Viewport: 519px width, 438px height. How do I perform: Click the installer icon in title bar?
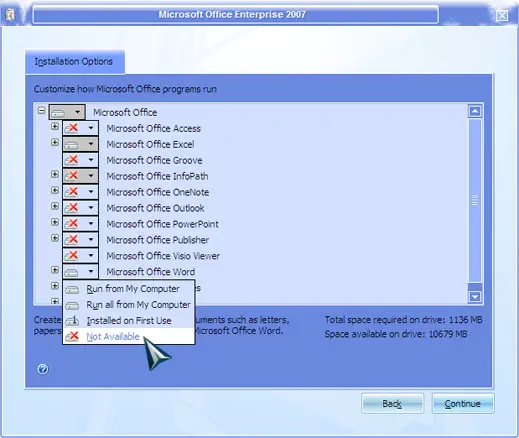pos(10,15)
